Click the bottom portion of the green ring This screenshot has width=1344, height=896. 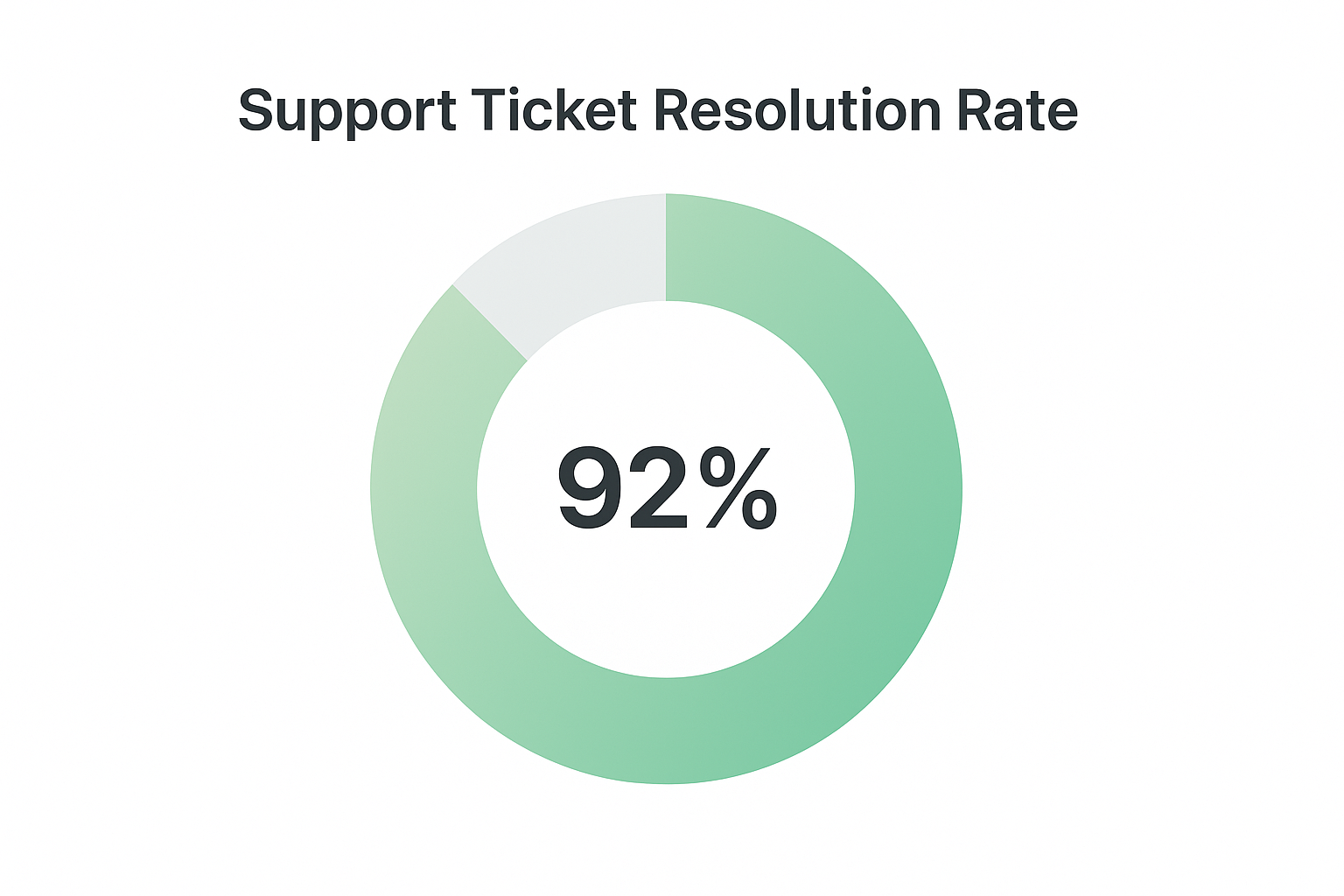(x=667, y=731)
